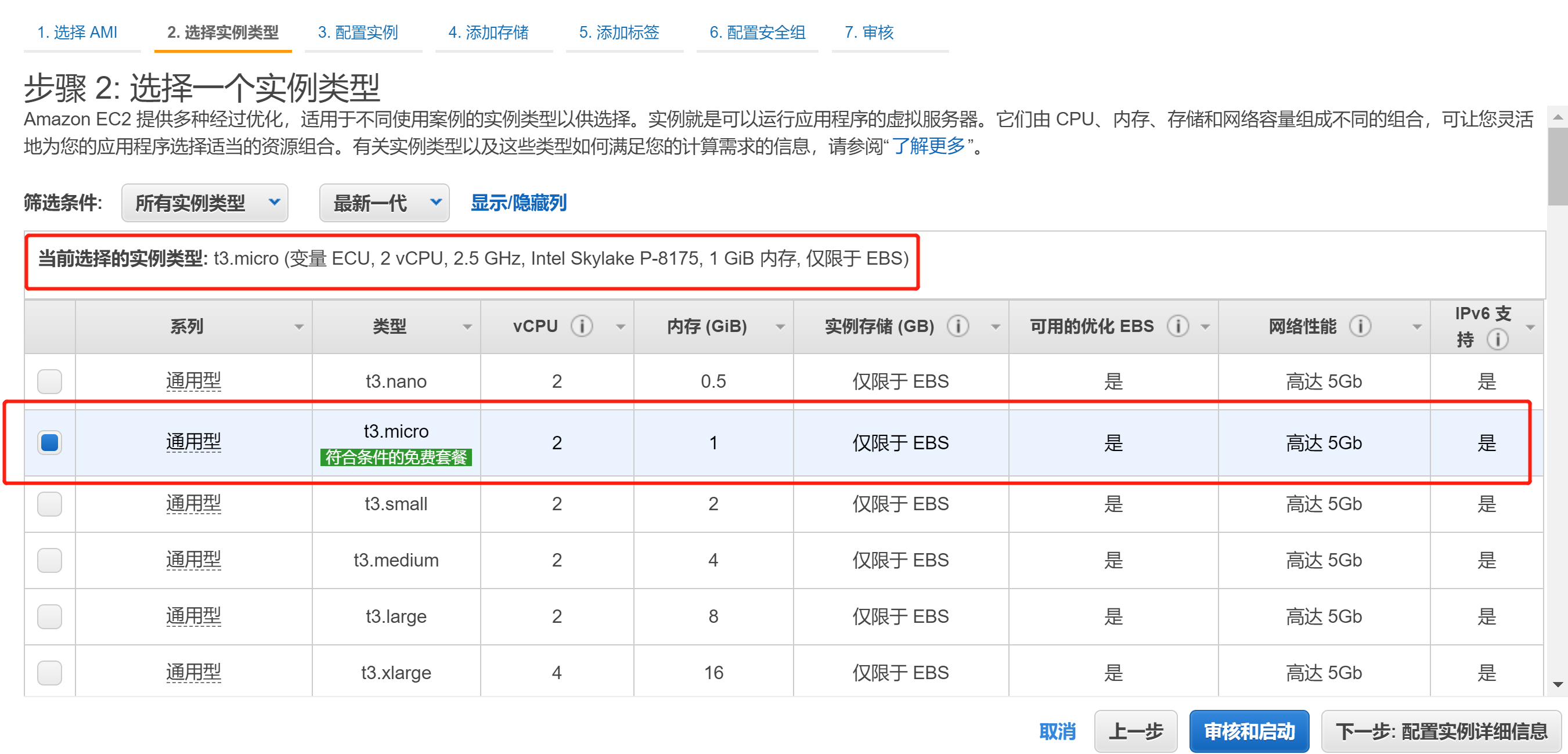This screenshot has width=1568, height=754.
Task: Open the 最新一代 generation dropdown
Action: [384, 203]
